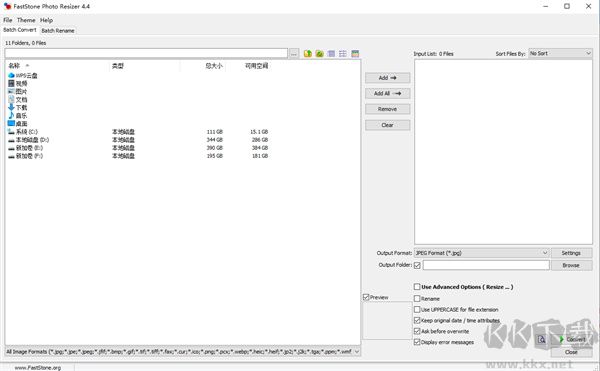Click into the Output Folder field
600x371 pixels.
[486, 265]
